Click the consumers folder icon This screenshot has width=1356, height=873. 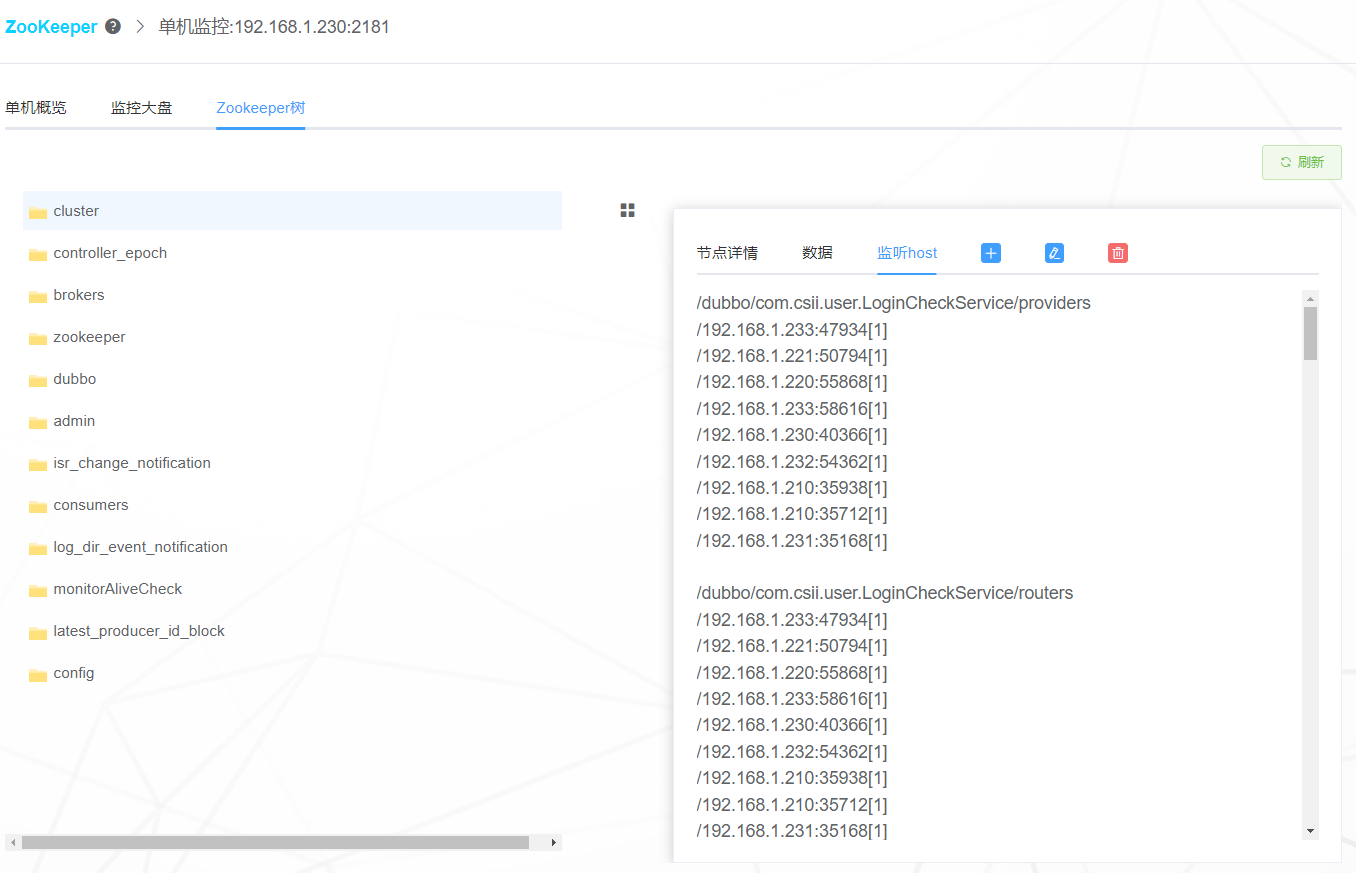point(38,506)
